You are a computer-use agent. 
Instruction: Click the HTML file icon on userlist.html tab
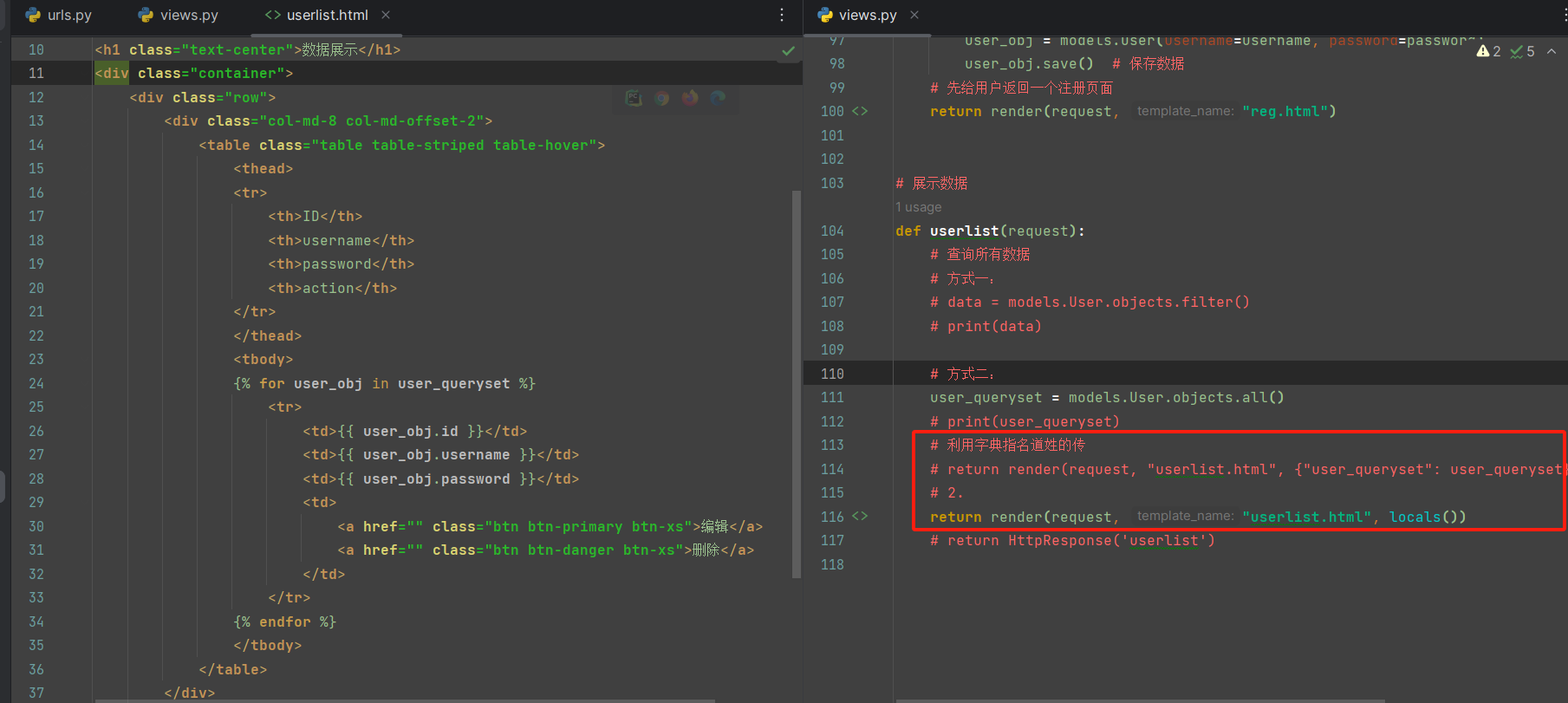[273, 15]
